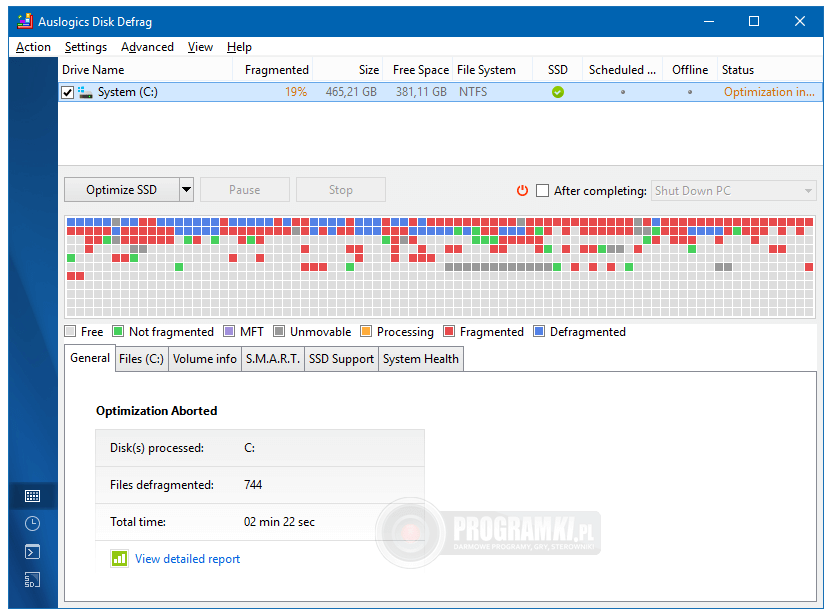Sort by the File System column header
Image resolution: width=833 pixels, height=616 pixels.
tap(492, 70)
